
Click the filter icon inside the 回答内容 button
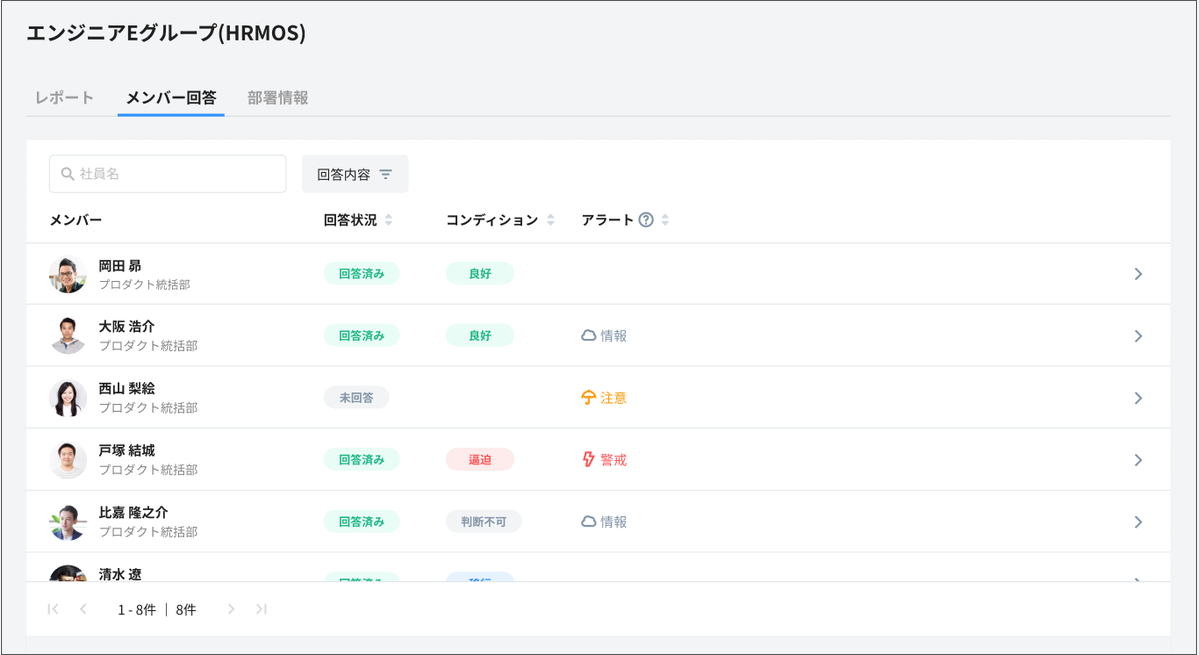point(386,173)
